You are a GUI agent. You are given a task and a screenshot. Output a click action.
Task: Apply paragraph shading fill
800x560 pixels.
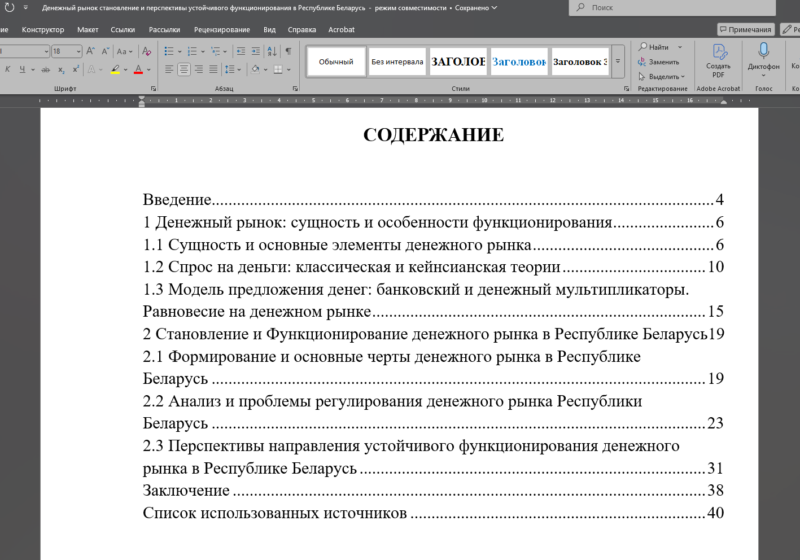click(256, 69)
